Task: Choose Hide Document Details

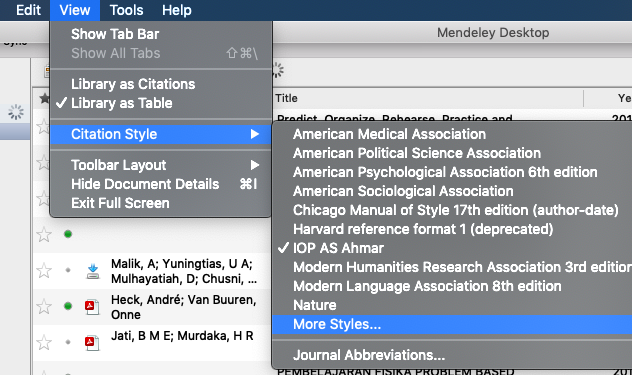Action: tap(160, 184)
